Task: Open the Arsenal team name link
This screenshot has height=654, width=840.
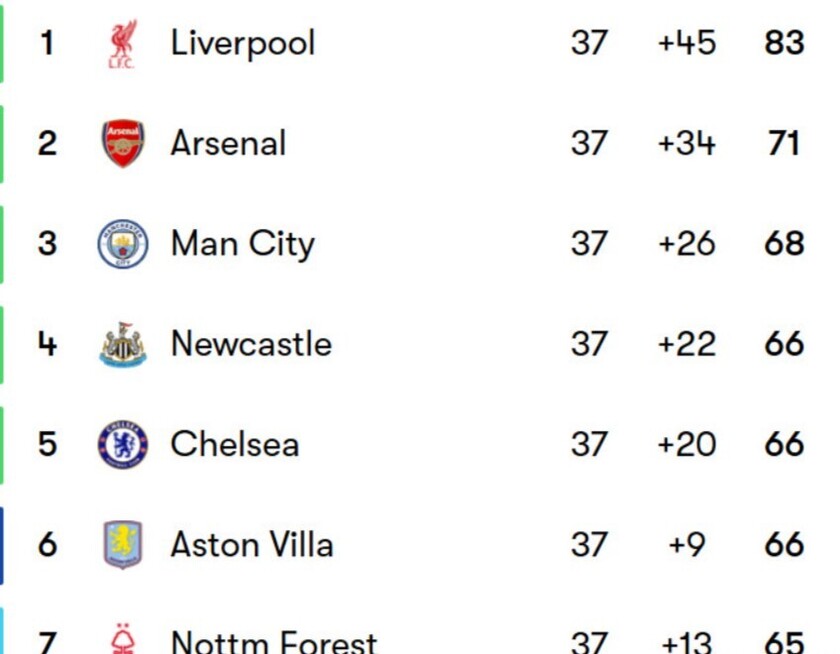Action: (228, 144)
